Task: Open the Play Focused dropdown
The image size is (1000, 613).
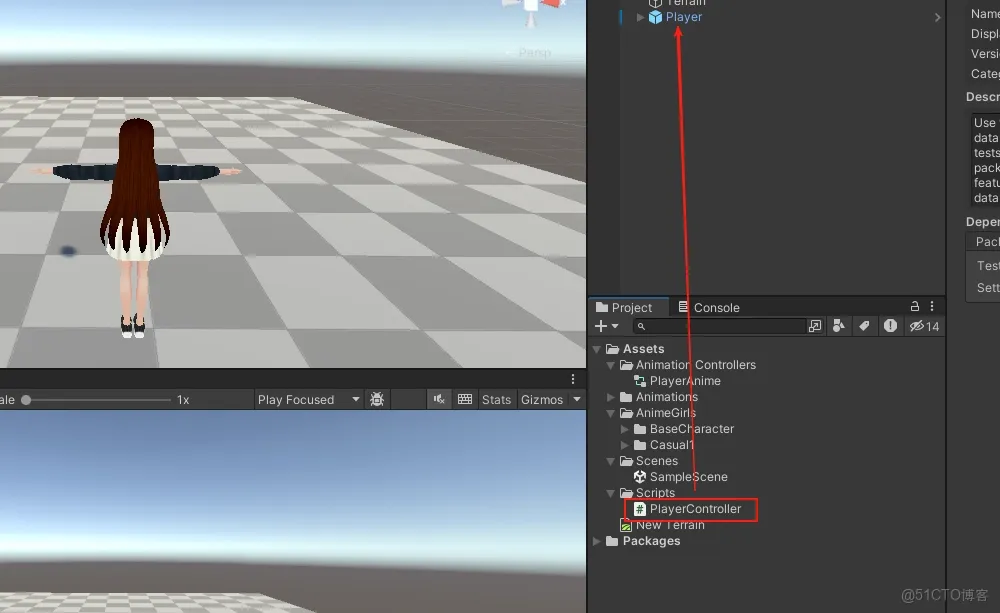Action: (310, 399)
